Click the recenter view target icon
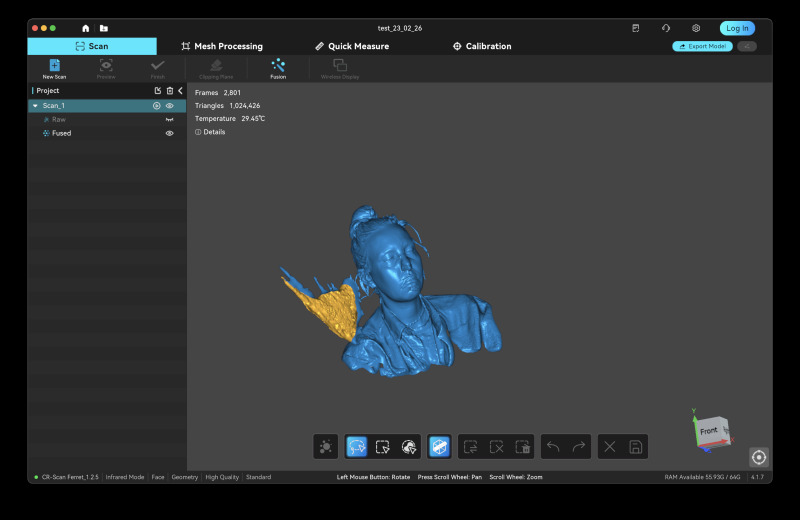800x520 pixels. click(759, 457)
